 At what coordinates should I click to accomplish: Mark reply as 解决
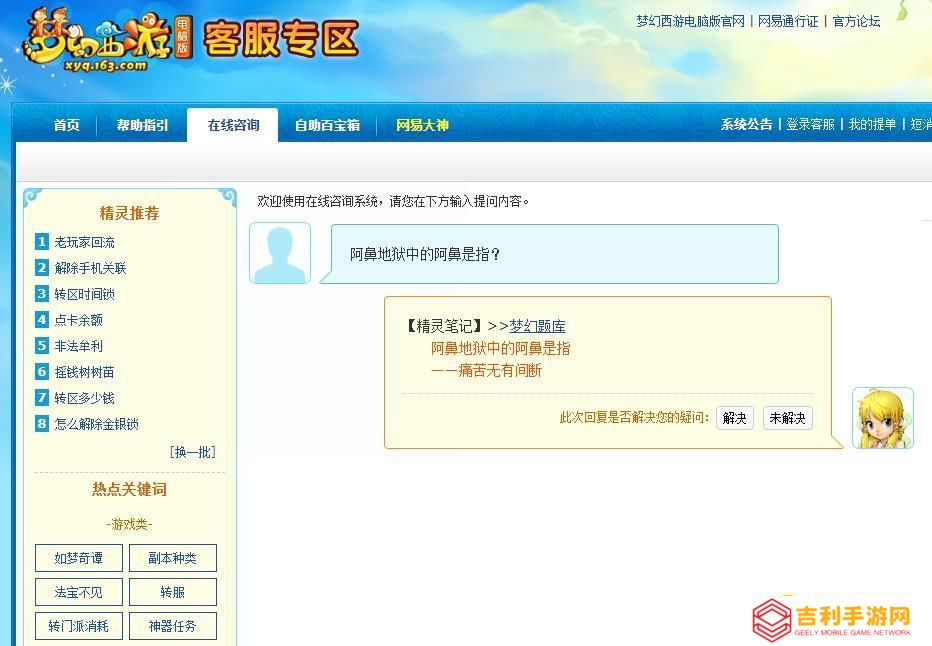[735, 418]
